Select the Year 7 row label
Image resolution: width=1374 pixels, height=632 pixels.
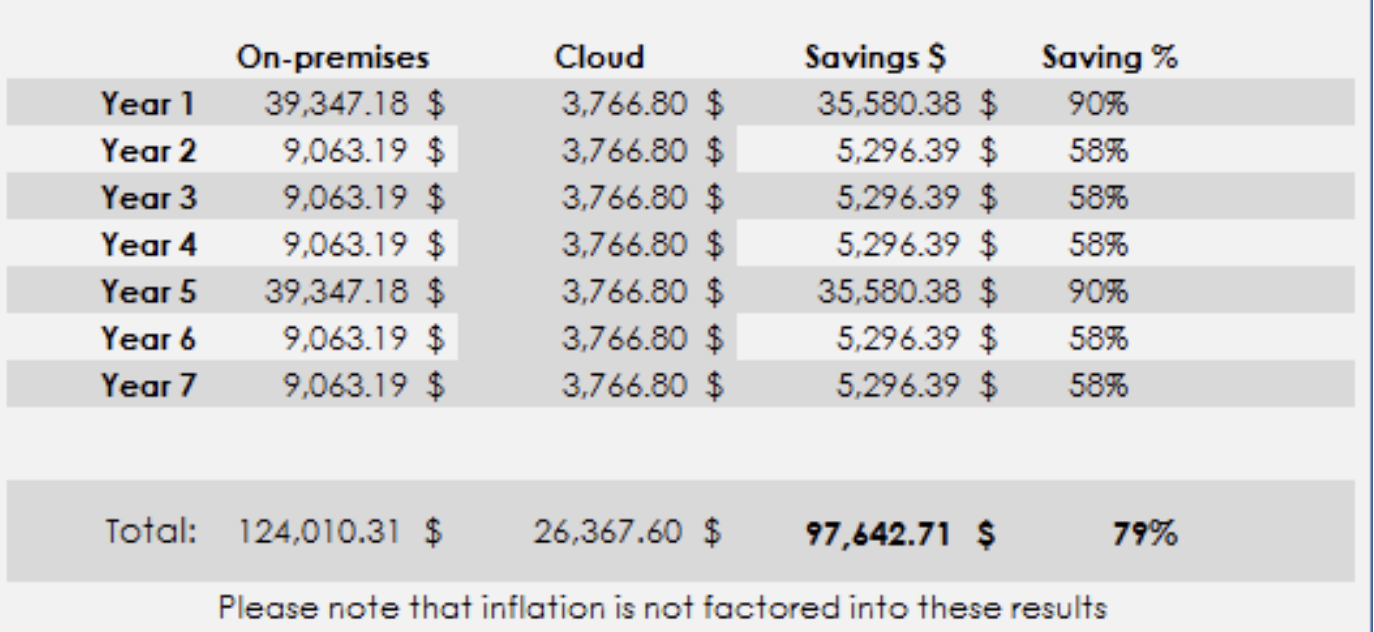point(149,385)
